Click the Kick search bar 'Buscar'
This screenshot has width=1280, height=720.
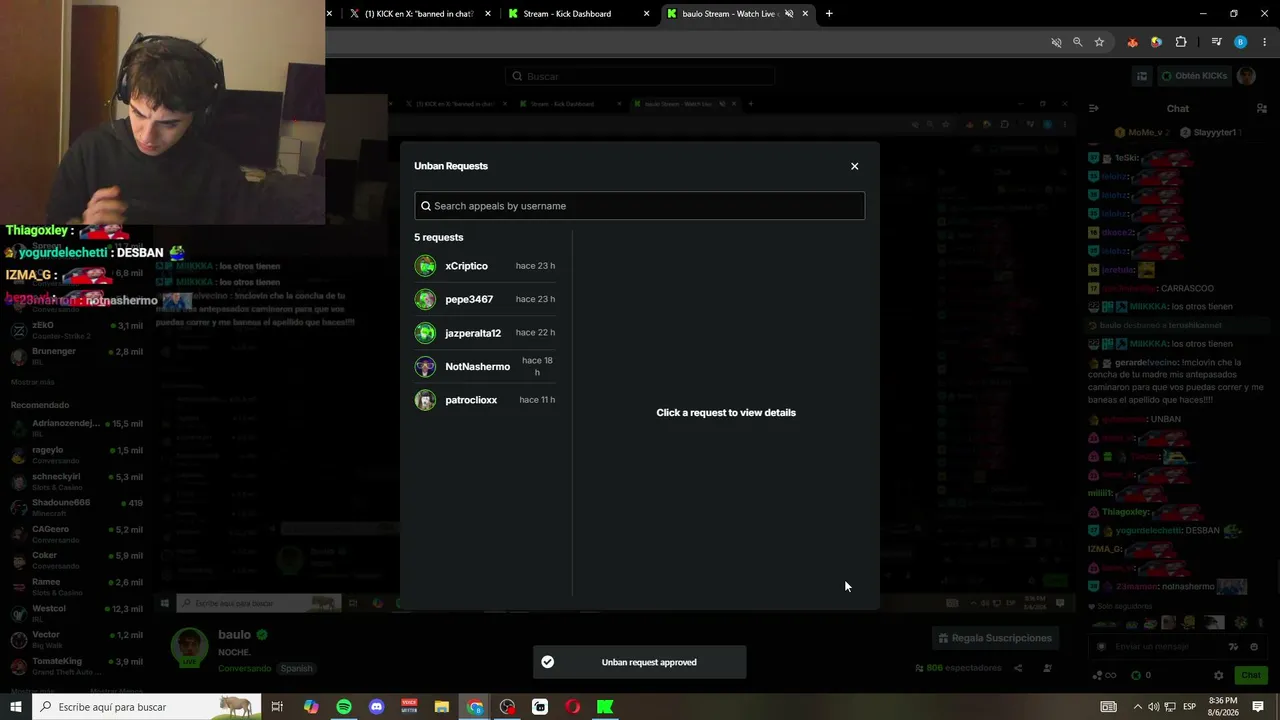click(640, 76)
